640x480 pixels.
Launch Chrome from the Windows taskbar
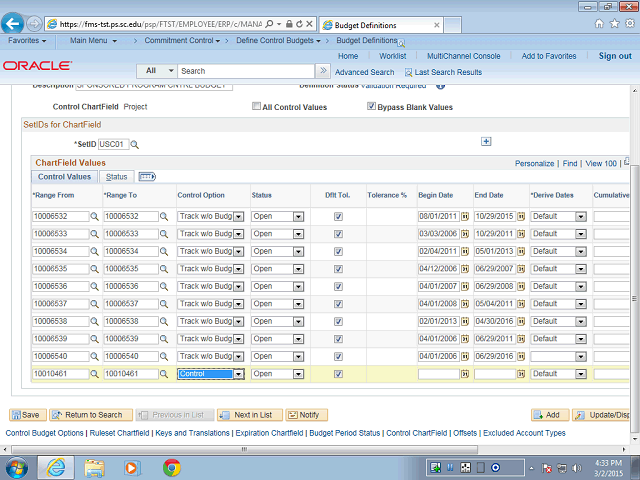171,467
